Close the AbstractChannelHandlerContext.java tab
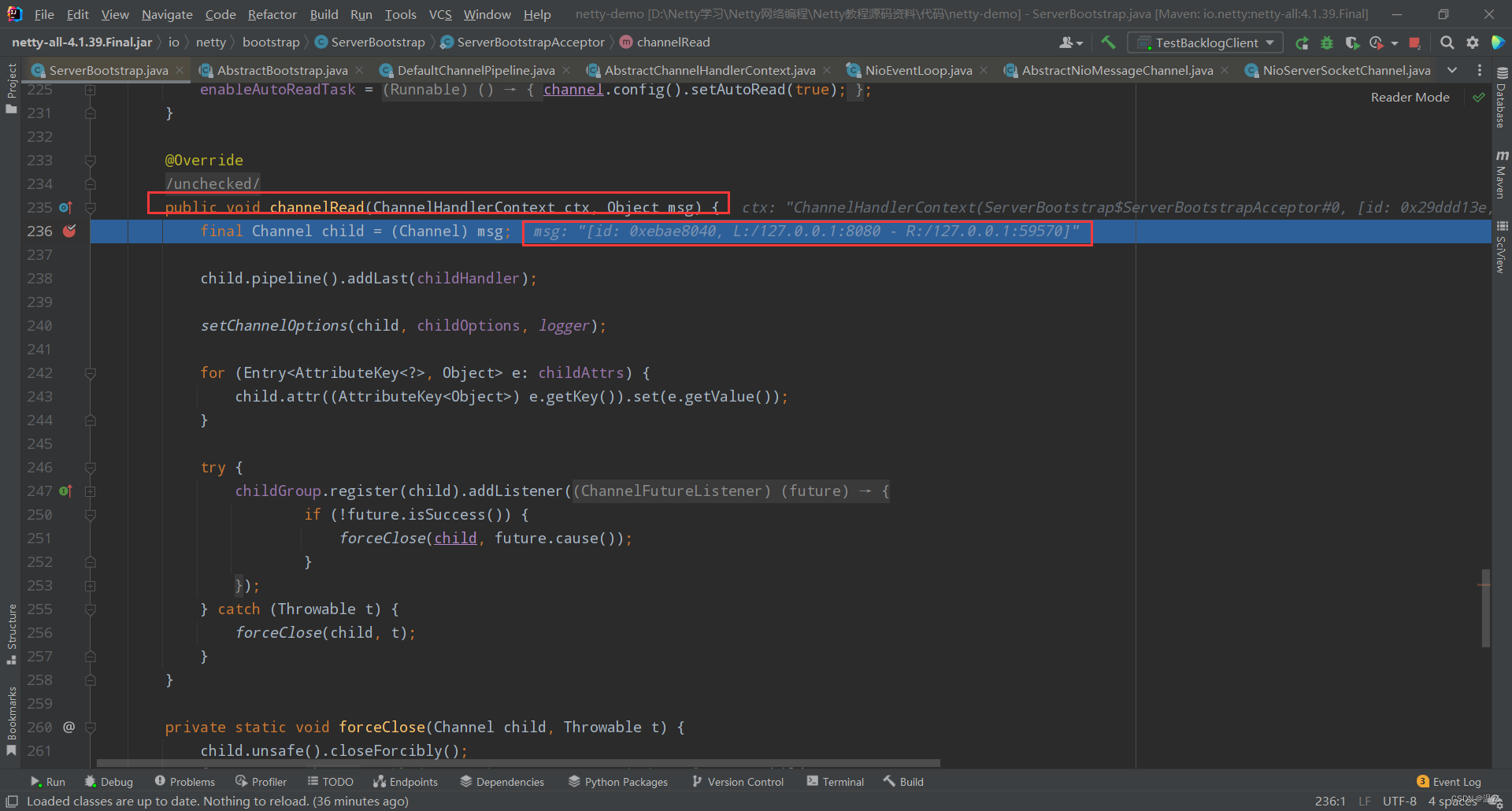The width and height of the screenshot is (1512, 811). point(827,70)
